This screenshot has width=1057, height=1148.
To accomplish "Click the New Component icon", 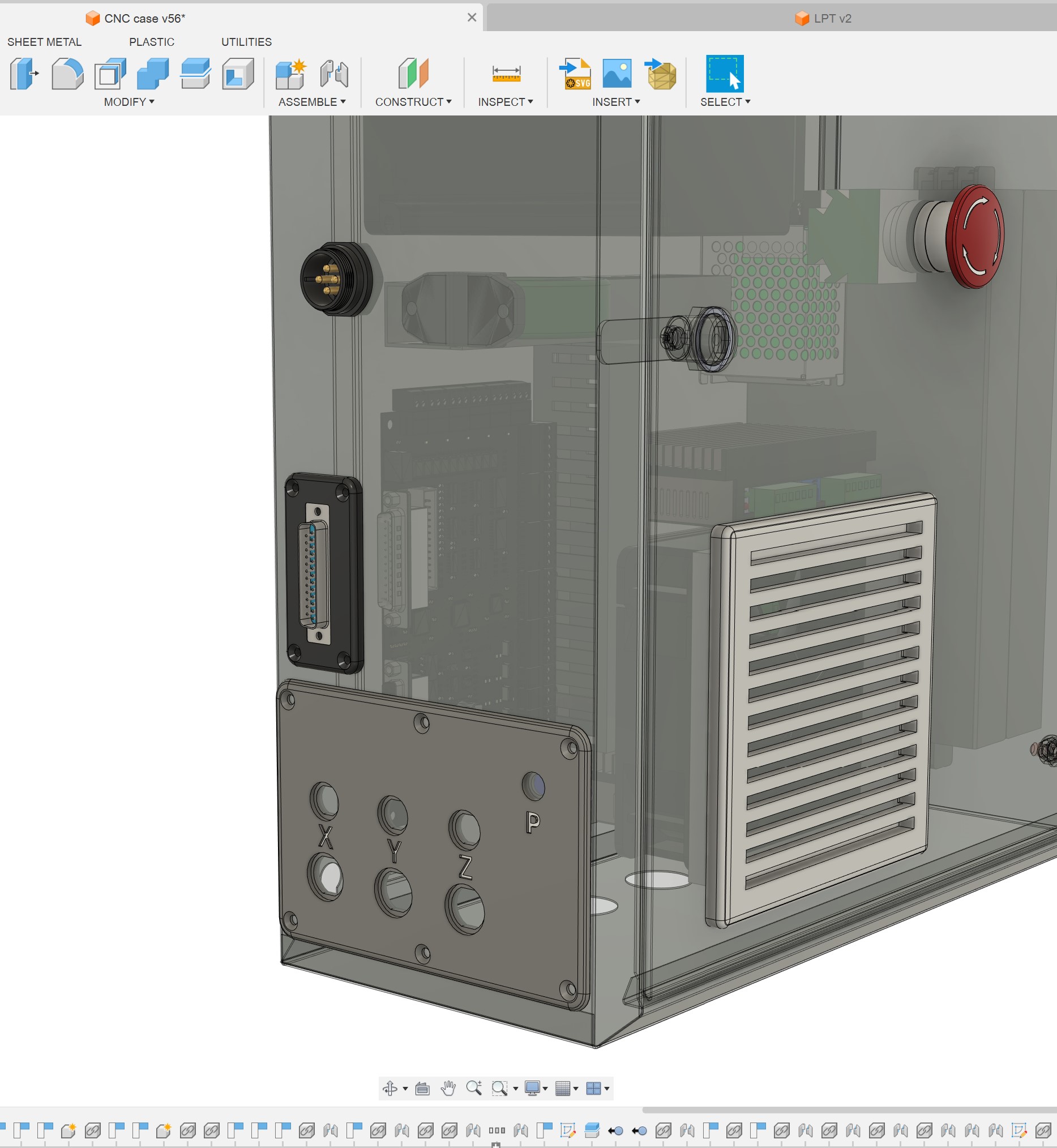I will pyautogui.click(x=290, y=74).
